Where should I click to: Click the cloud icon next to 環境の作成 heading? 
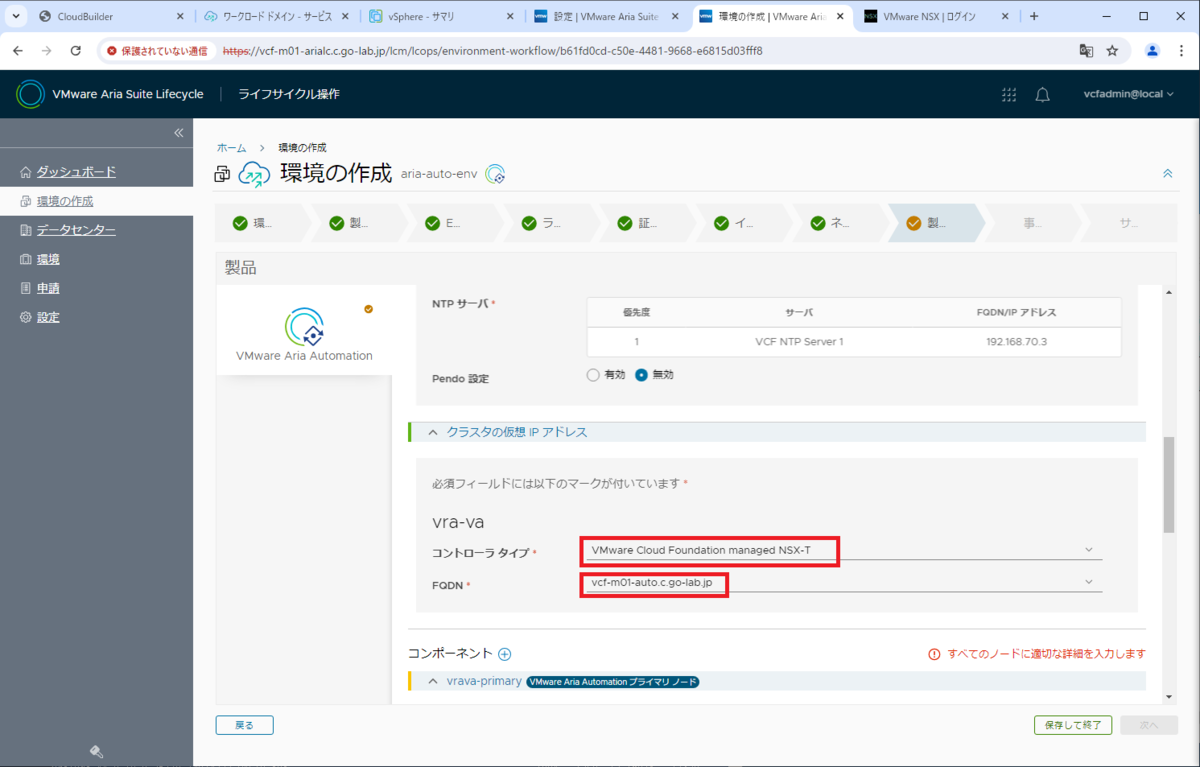tap(254, 174)
